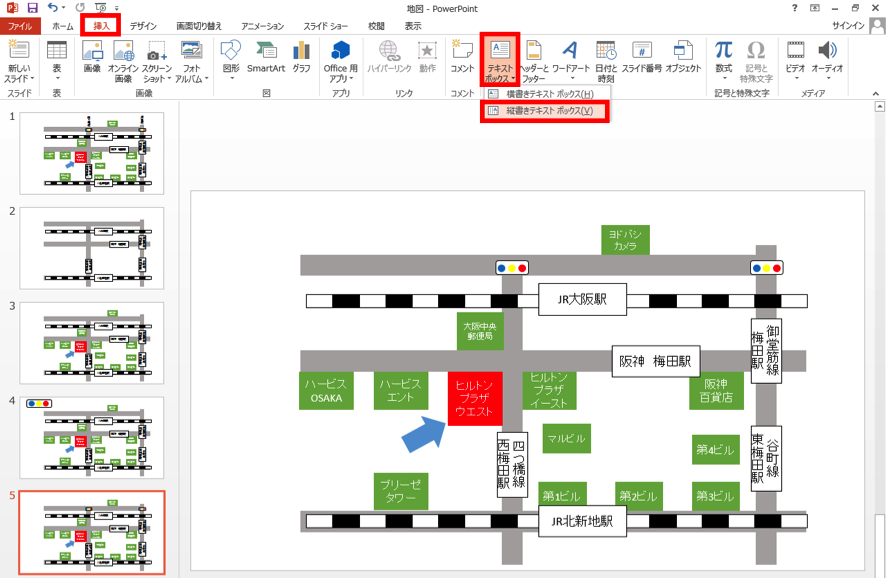This screenshot has width=886, height=579.
Task: Expand the 新しいスライド dropdown arrow
Action: click(x=32, y=79)
